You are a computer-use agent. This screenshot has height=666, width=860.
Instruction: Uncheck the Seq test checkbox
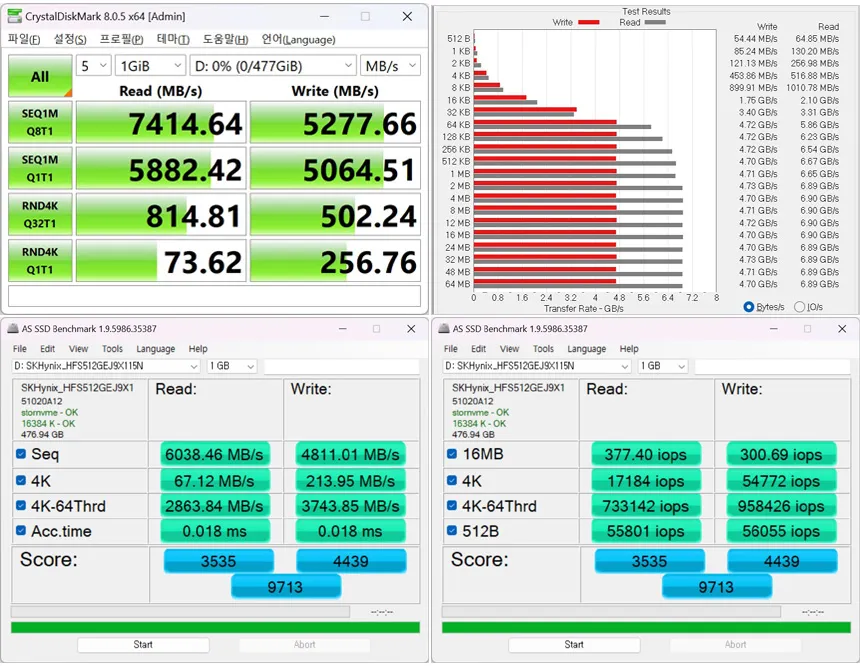(22, 454)
